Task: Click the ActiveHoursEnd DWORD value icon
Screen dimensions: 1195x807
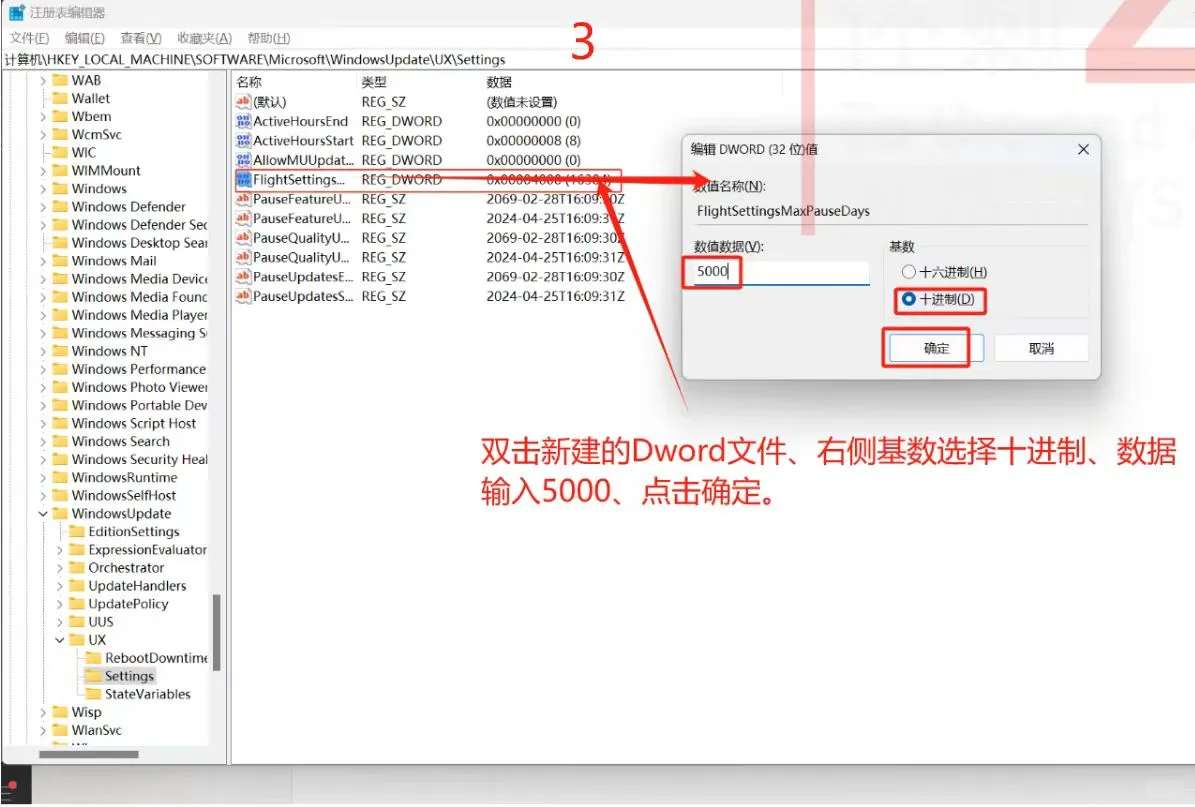Action: 243,121
